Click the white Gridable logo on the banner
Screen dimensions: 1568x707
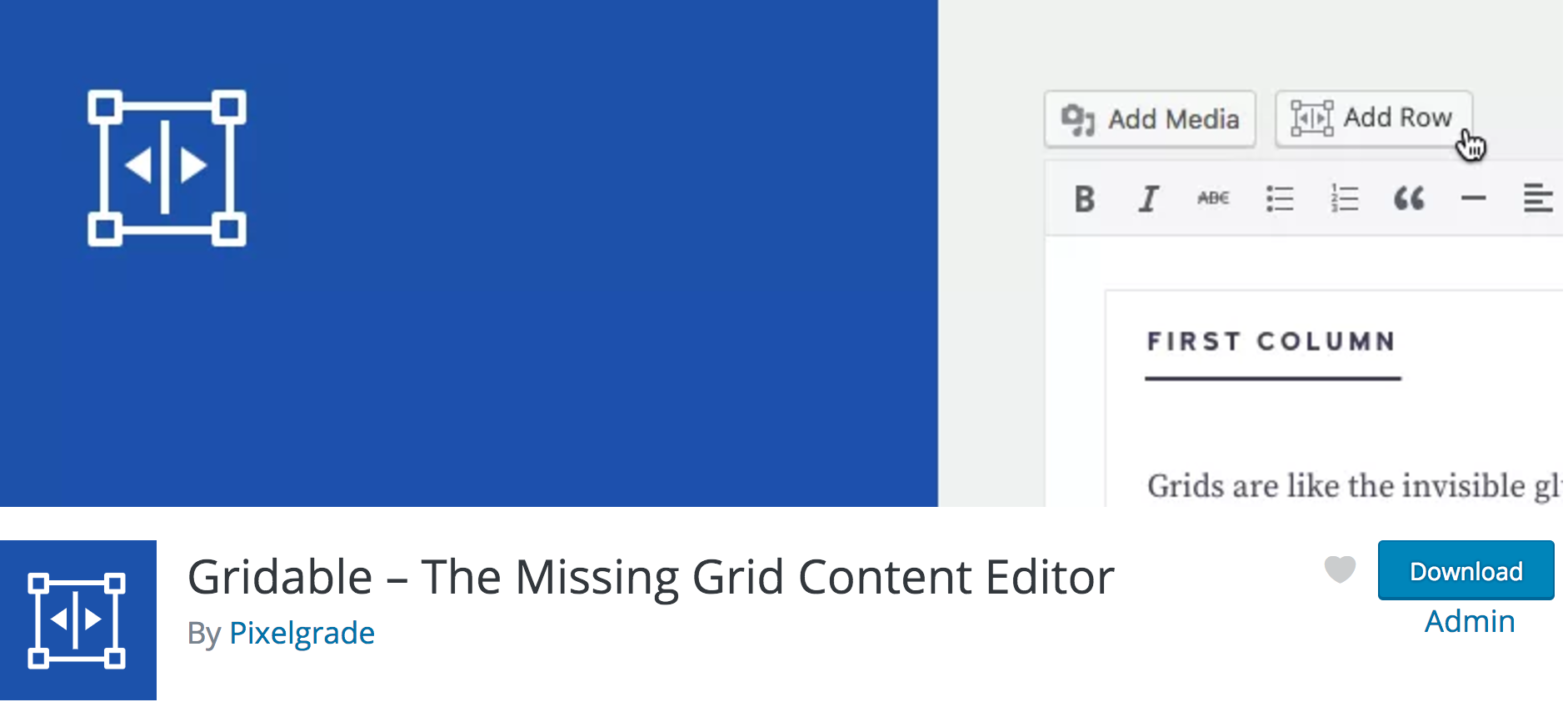(167, 166)
